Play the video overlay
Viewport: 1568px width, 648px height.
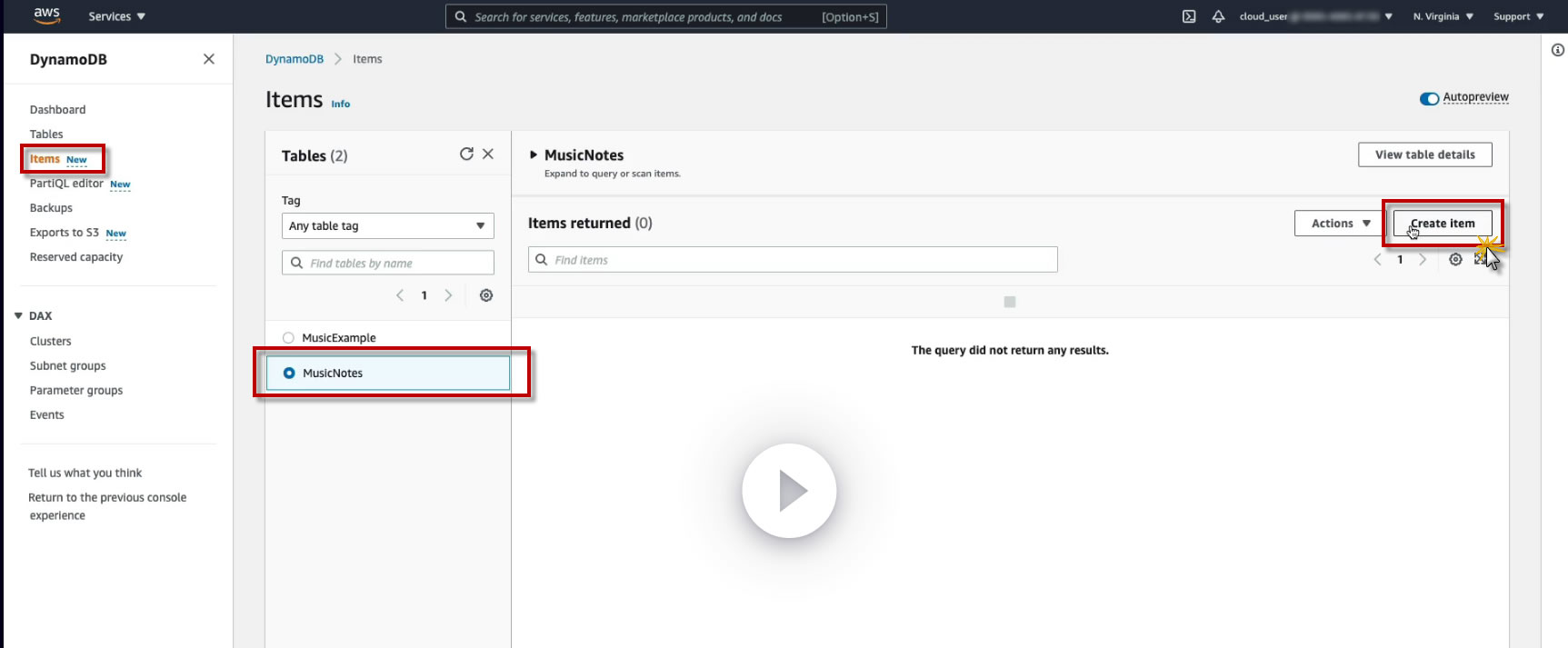[789, 491]
